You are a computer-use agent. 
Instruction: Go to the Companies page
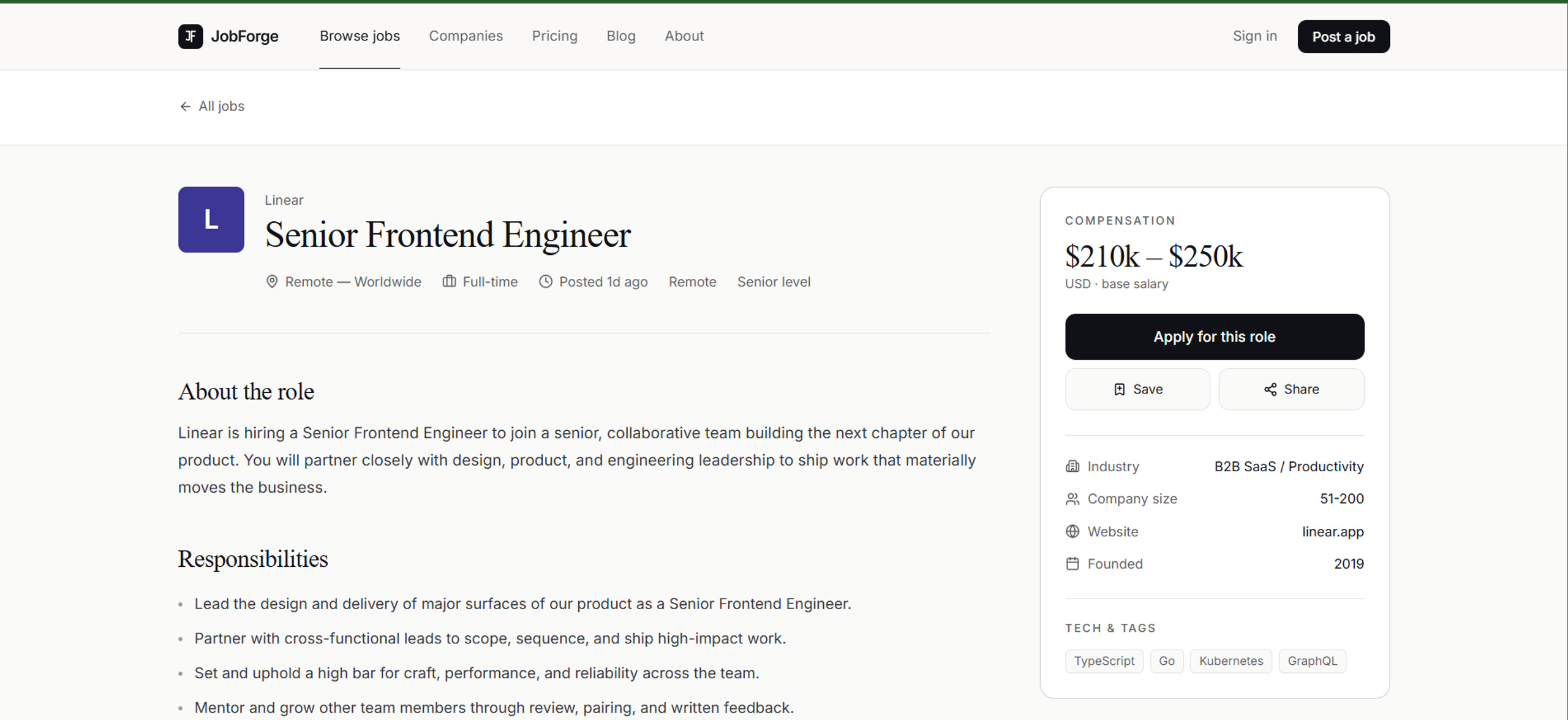[x=466, y=36]
